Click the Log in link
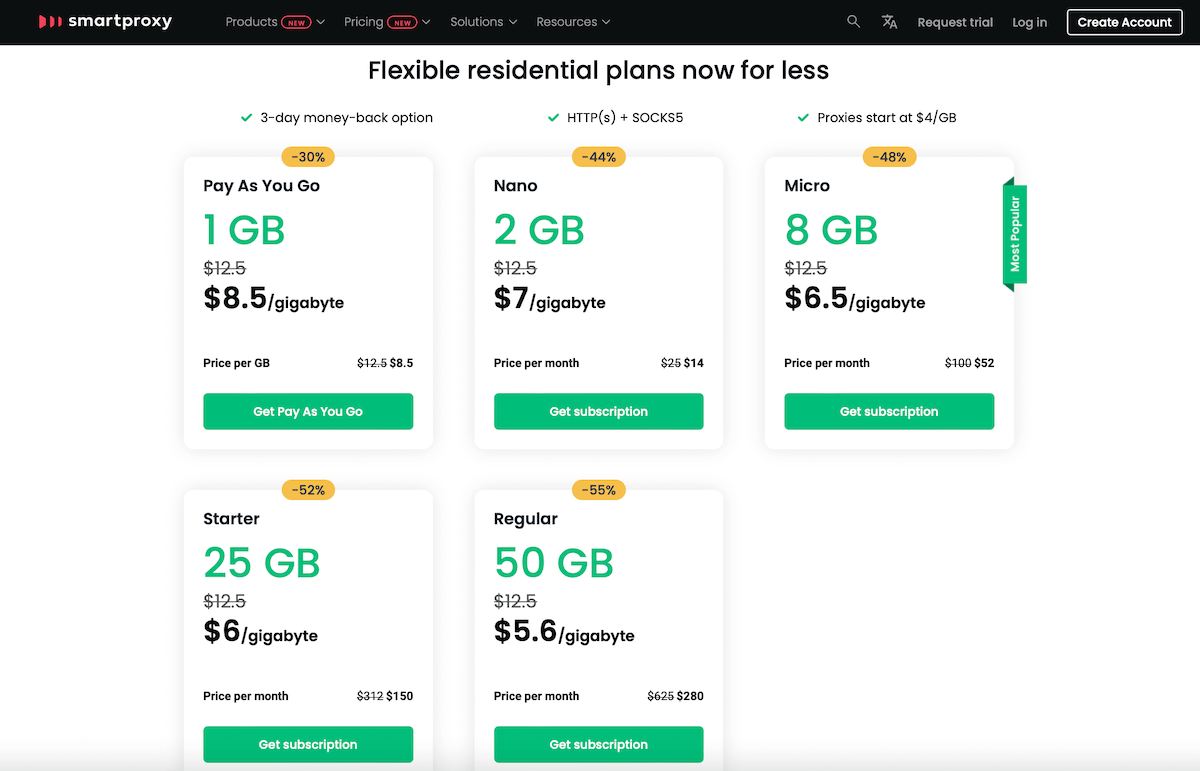 click(x=1029, y=22)
